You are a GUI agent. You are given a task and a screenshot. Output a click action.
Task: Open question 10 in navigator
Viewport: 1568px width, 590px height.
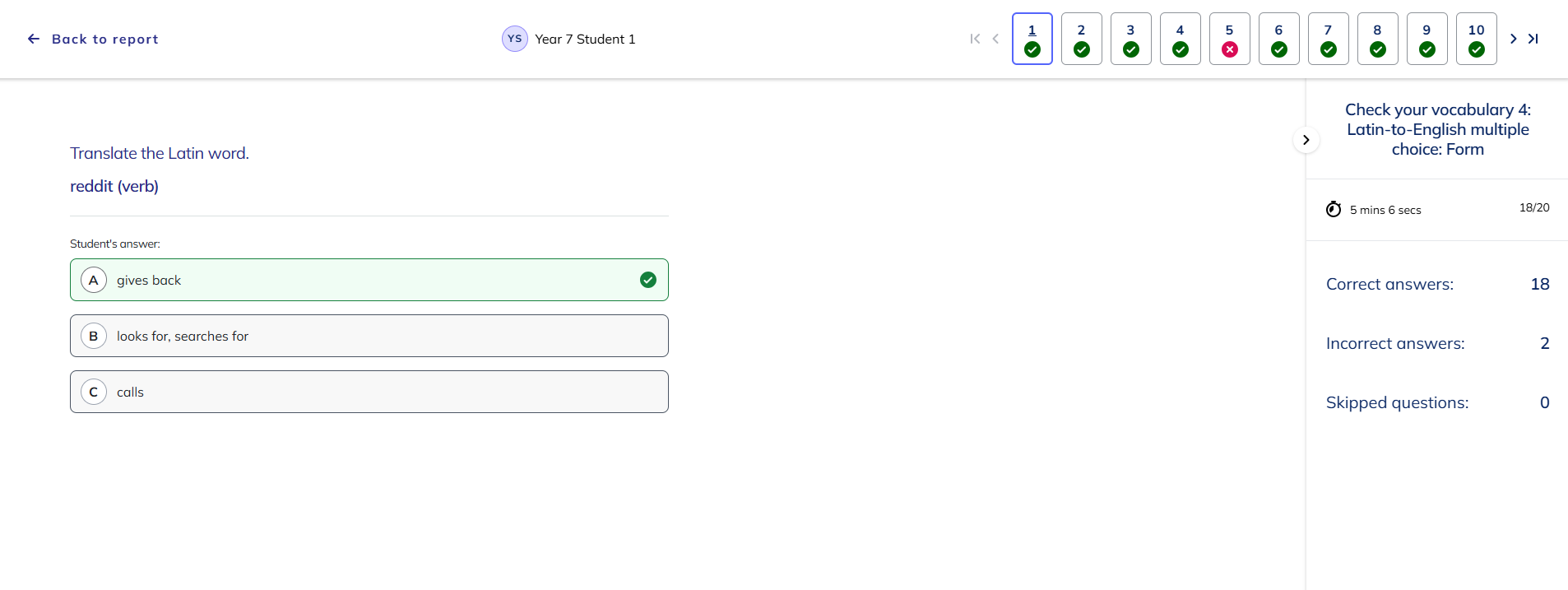(1477, 39)
